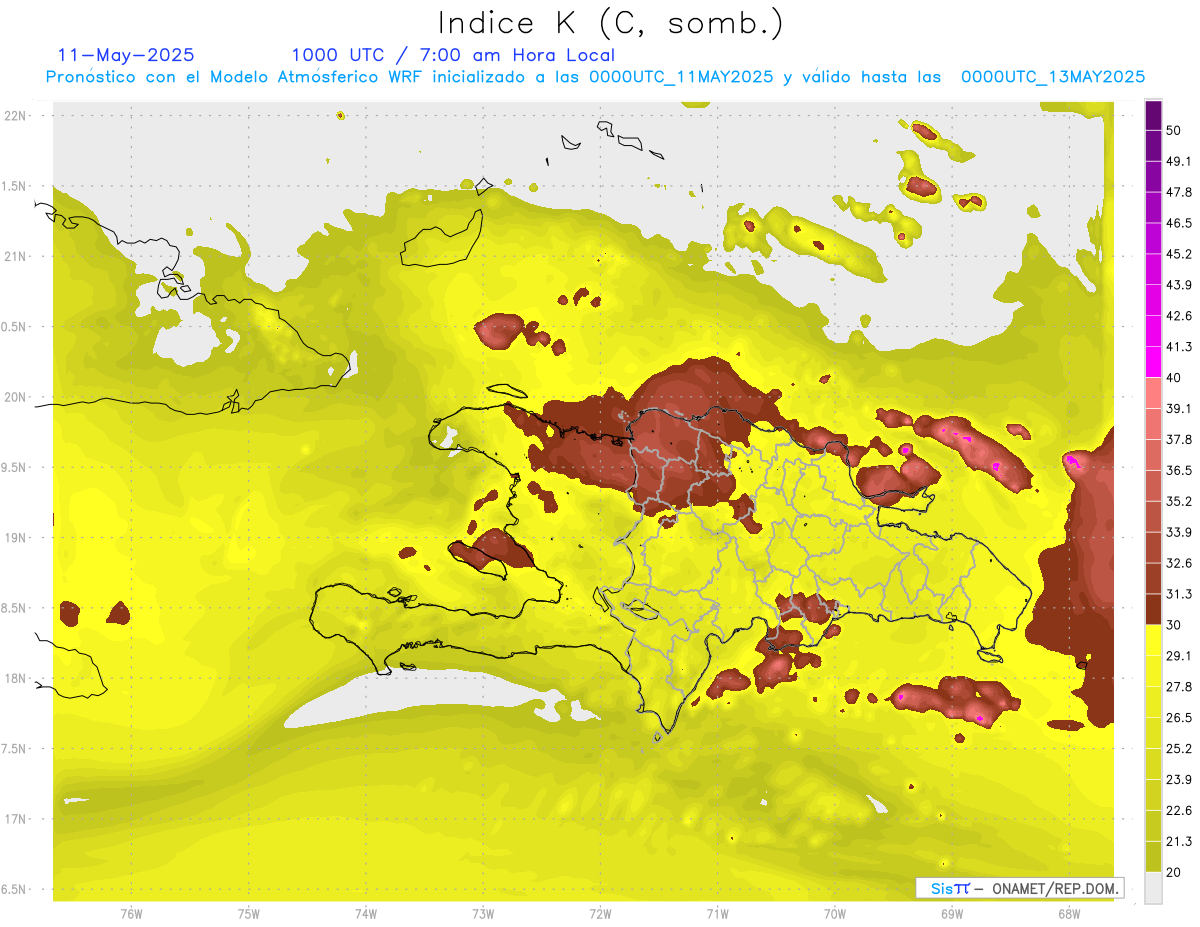Click the colorbar value "32.6"
Viewport: 1200px width, 927px height.
tap(1179, 563)
